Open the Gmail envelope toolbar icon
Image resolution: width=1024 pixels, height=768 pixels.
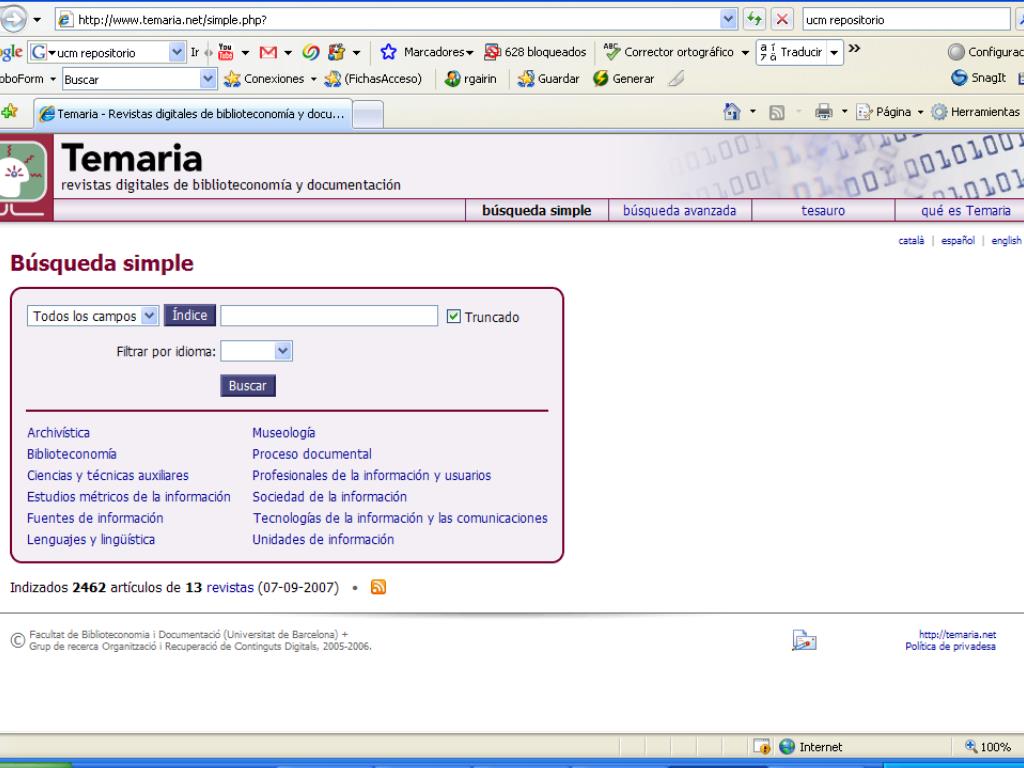pyautogui.click(x=268, y=52)
